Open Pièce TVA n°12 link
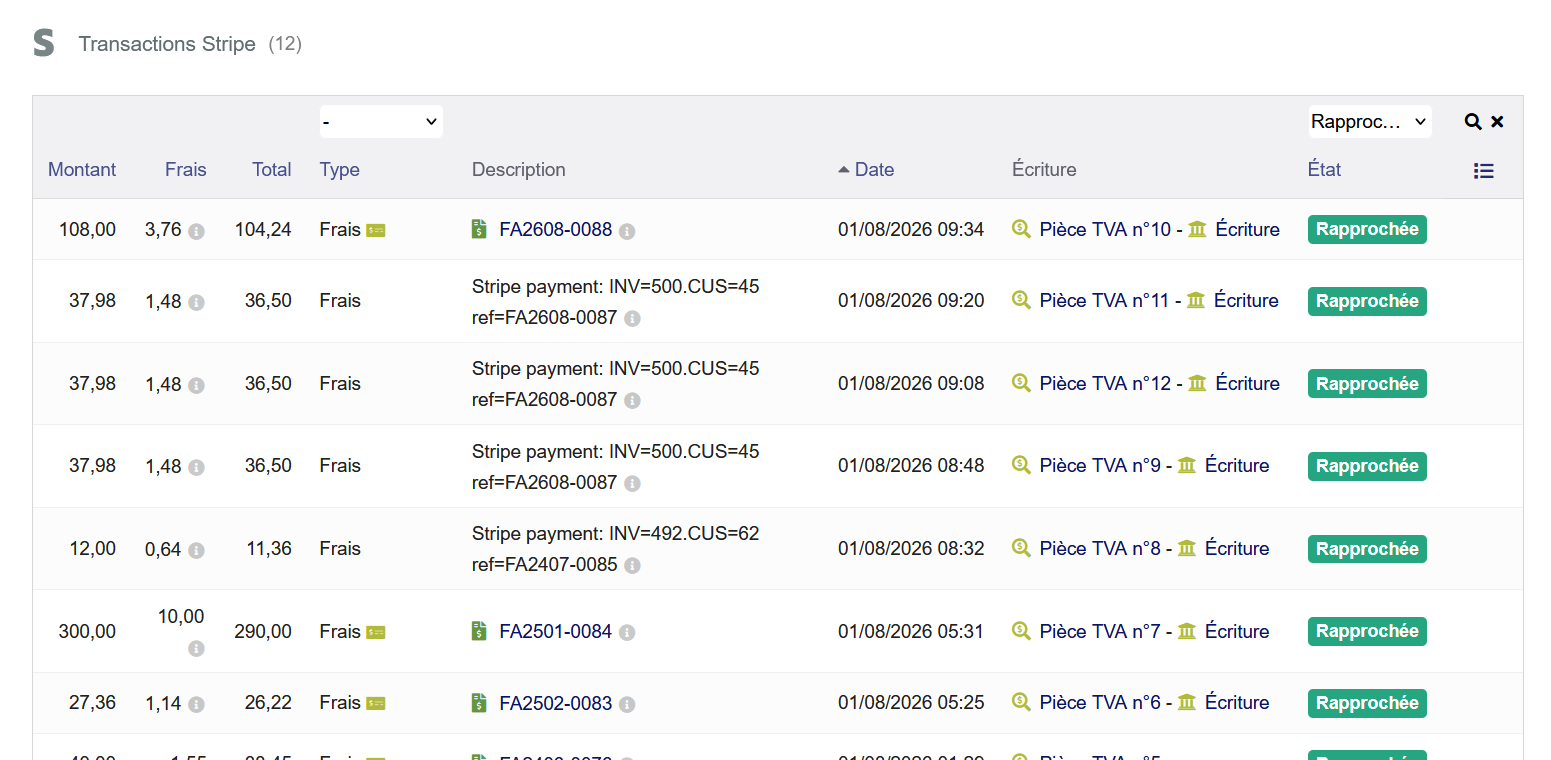Screen dimensions: 1551x760 (1105, 383)
